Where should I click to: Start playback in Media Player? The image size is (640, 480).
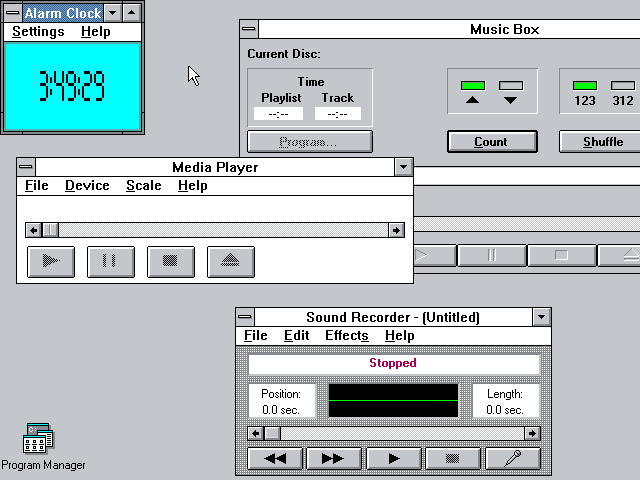tap(51, 262)
